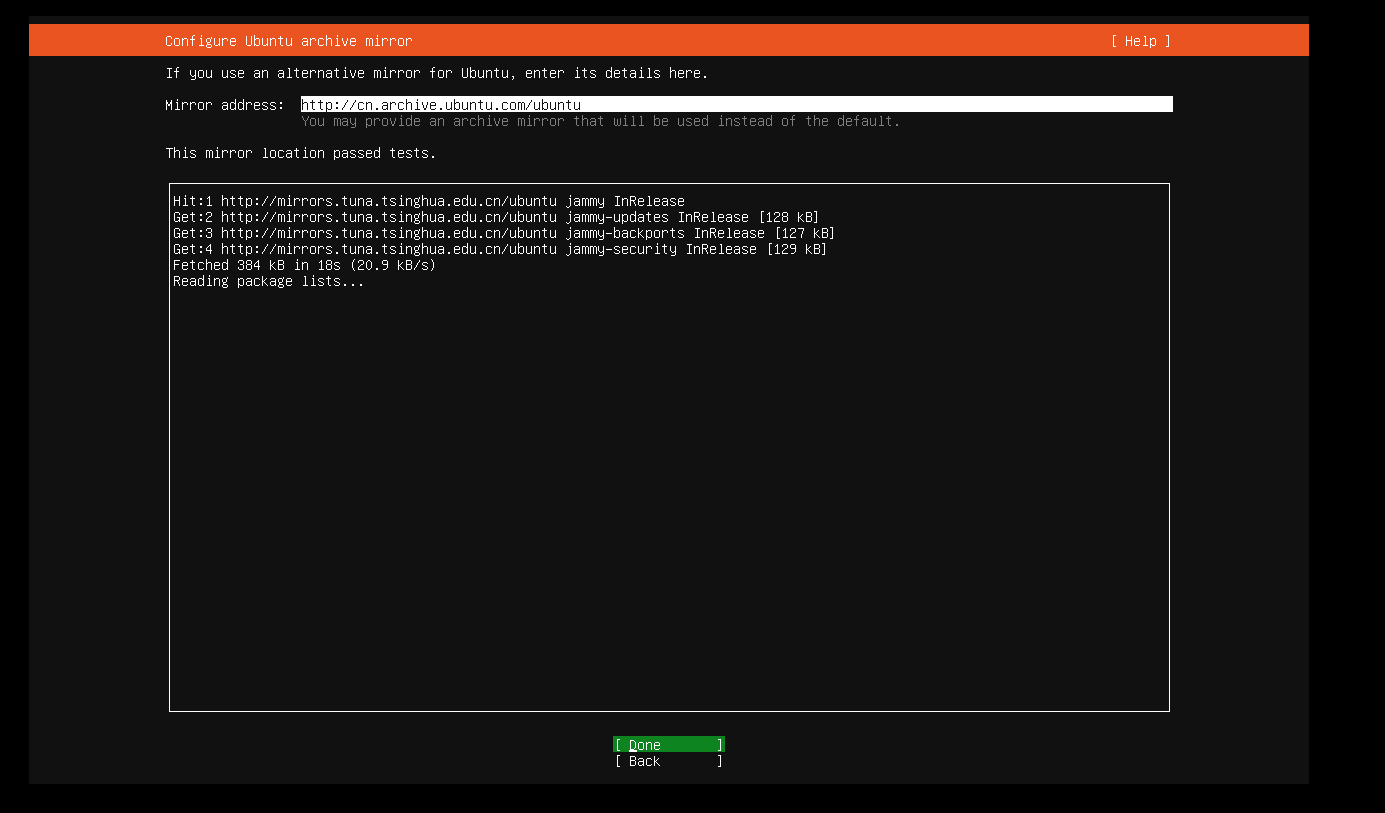Open the Help menu in header
Viewport: 1385px width, 813px height.
click(x=1140, y=41)
